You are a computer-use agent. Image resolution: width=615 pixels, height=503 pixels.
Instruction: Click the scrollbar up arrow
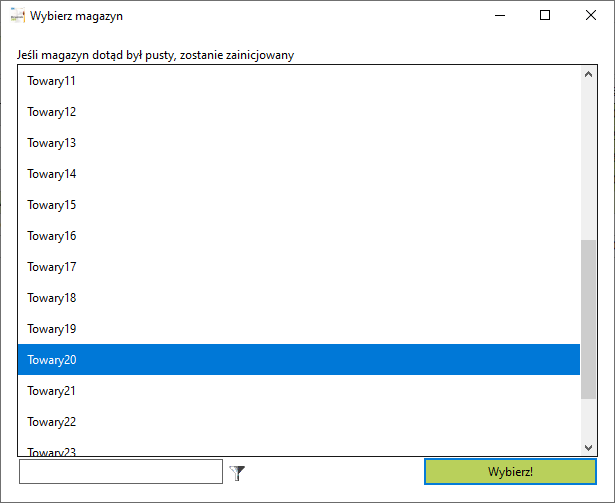click(x=588, y=74)
